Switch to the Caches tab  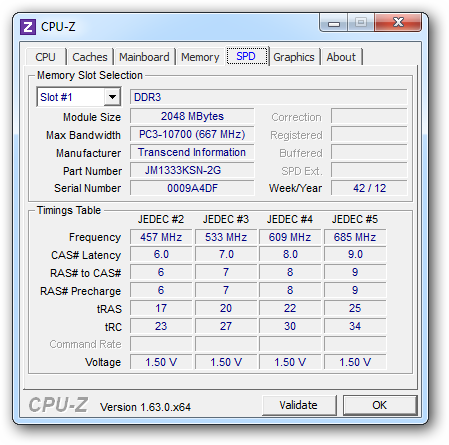pyautogui.click(x=90, y=57)
